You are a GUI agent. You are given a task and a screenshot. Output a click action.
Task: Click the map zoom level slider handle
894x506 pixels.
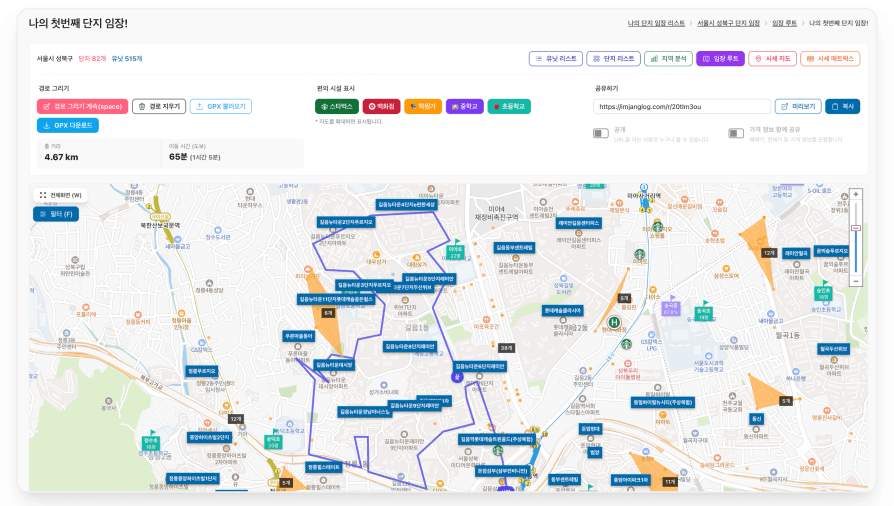click(855, 228)
